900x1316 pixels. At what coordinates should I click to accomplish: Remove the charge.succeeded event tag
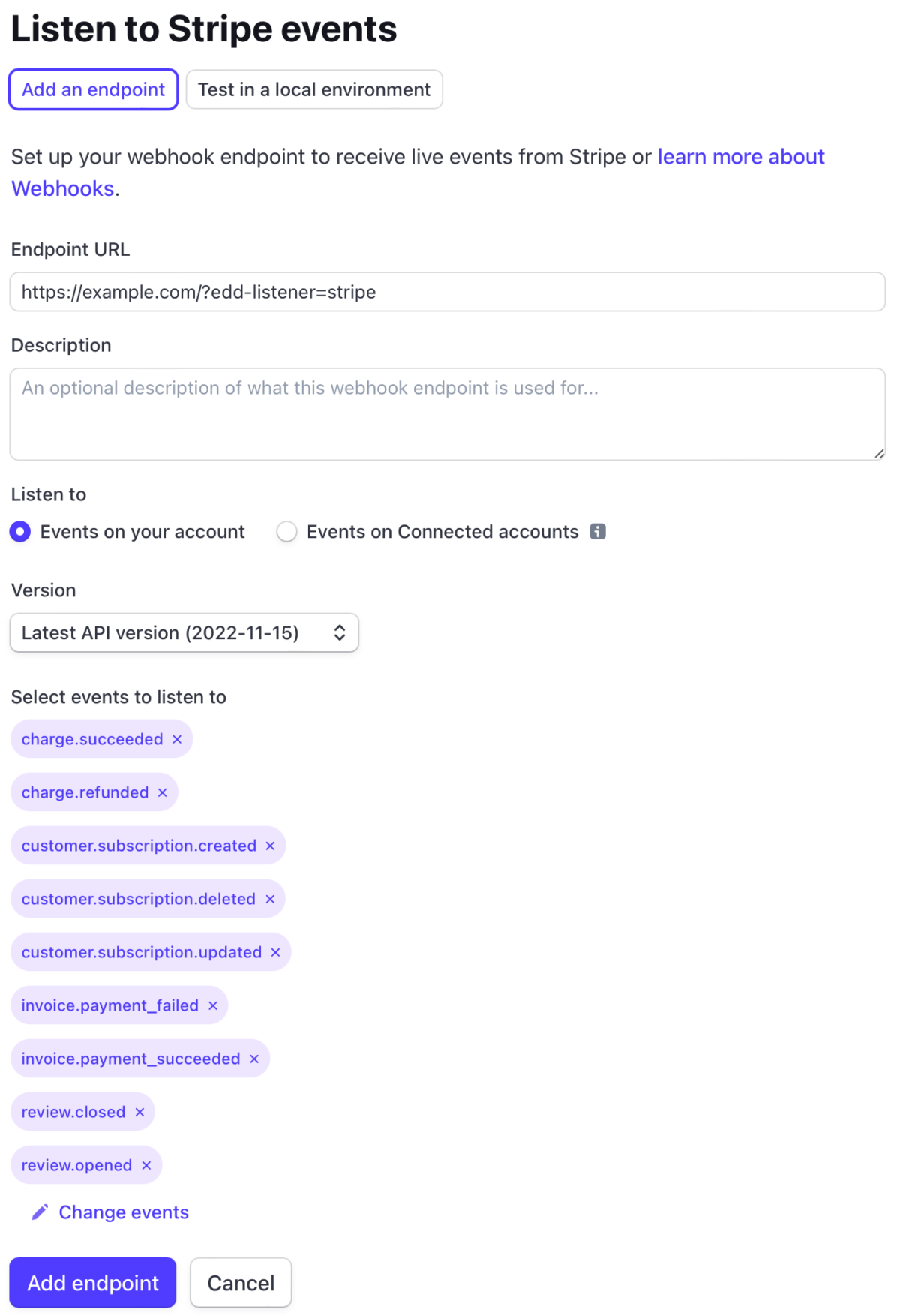177,738
